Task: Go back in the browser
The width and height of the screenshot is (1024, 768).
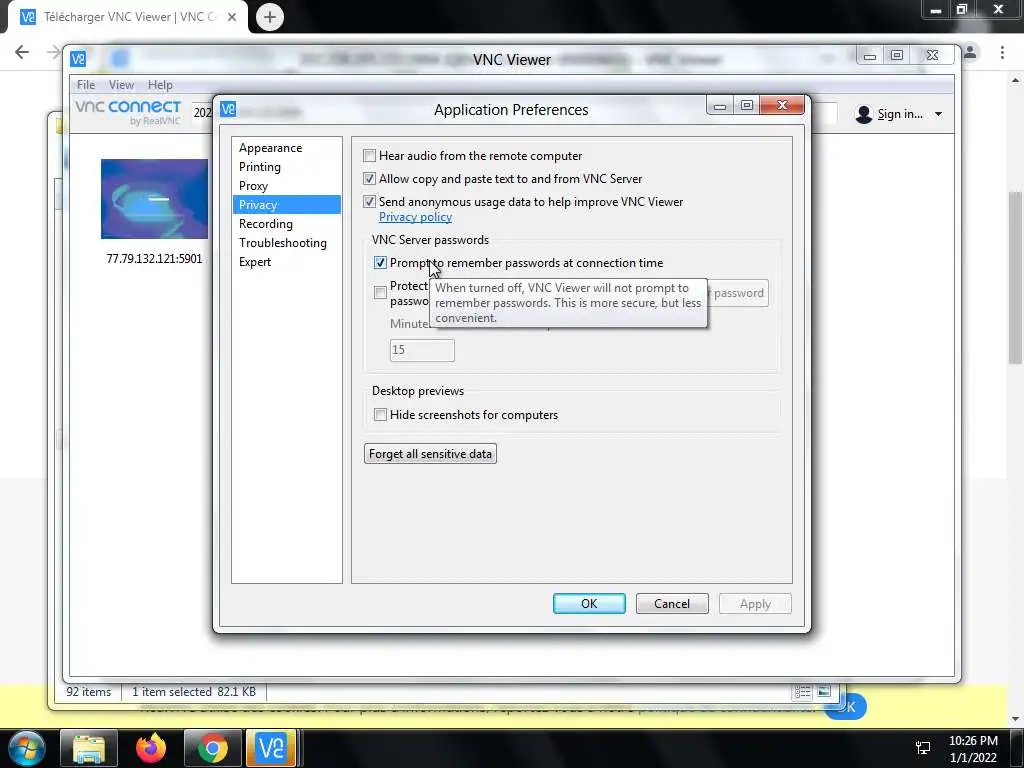Action: (x=22, y=52)
